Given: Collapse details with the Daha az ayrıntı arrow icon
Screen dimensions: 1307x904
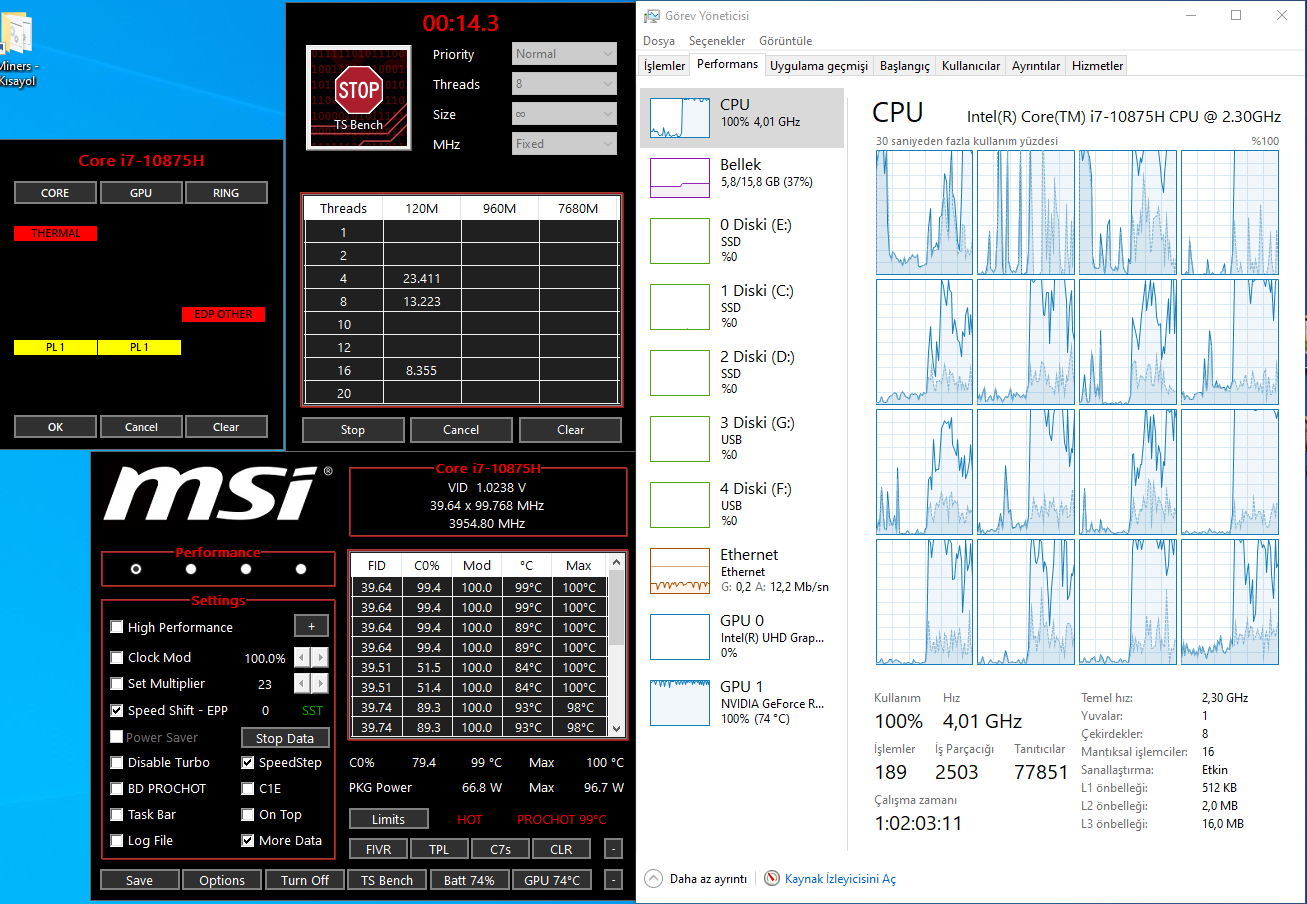Looking at the screenshot, I should (x=654, y=878).
